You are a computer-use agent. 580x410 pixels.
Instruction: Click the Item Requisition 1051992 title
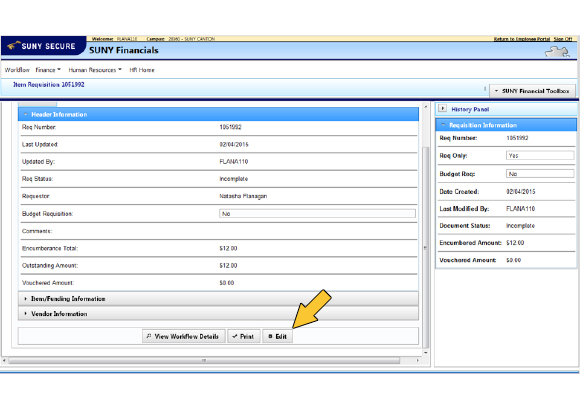click(x=49, y=84)
